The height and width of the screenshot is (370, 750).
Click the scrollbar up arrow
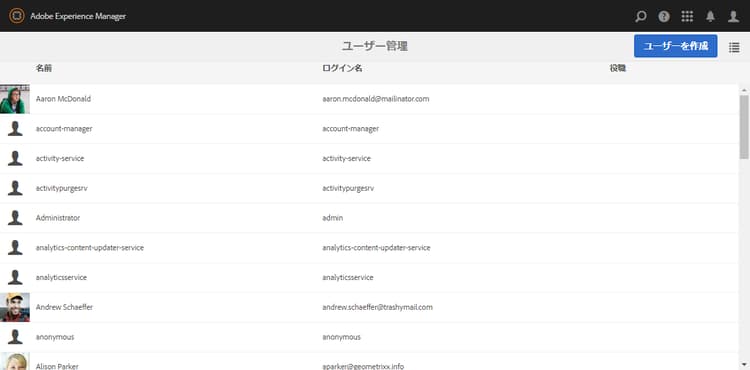744,89
